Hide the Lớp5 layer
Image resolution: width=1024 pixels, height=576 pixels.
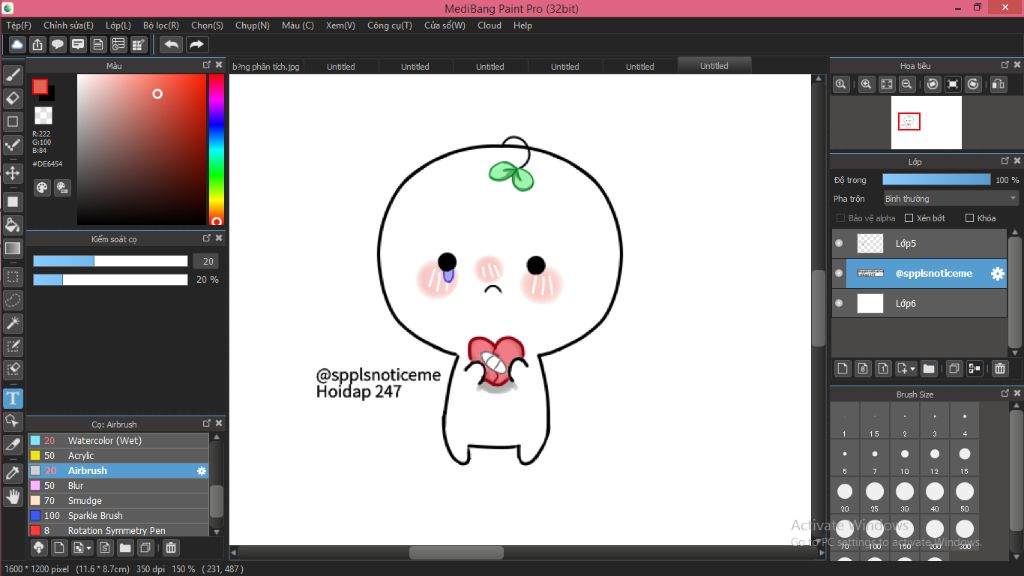(839, 243)
